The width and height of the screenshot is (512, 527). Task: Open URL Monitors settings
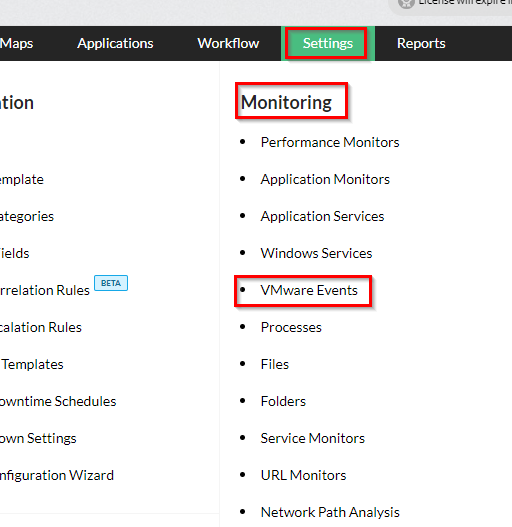point(303,475)
